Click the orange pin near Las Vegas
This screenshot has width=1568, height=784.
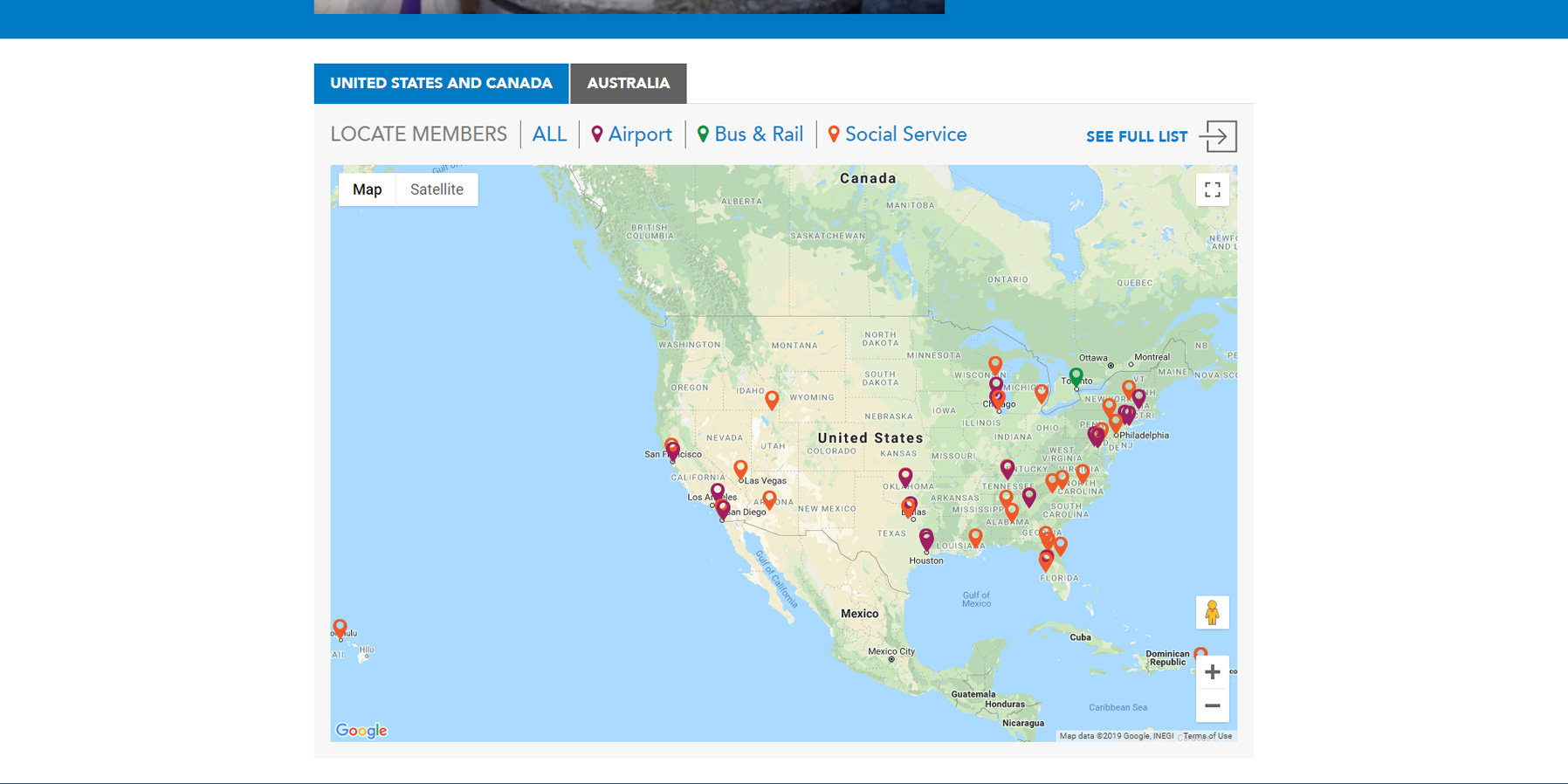[x=740, y=469]
